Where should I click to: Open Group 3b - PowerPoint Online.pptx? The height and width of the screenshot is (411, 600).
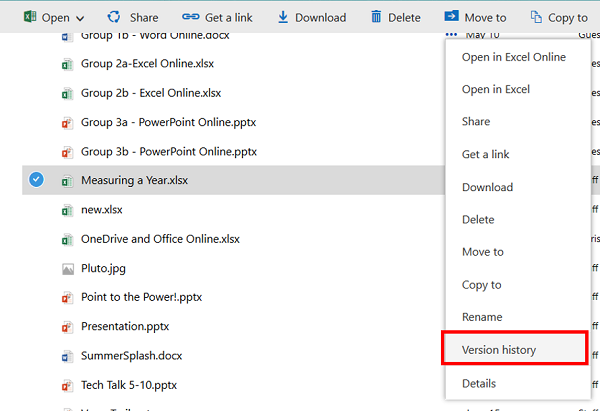169,152
